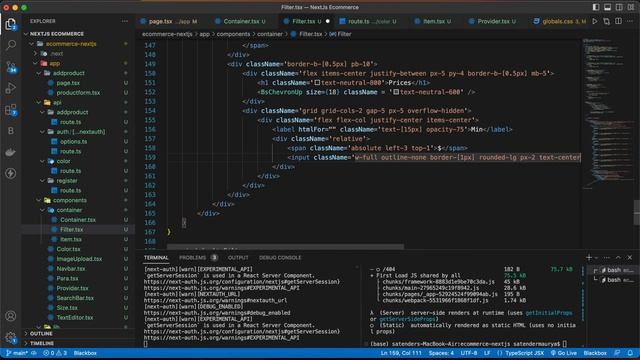Click Ln 159, Col 111 cursor position
The image size is (640, 360).
(401, 353)
